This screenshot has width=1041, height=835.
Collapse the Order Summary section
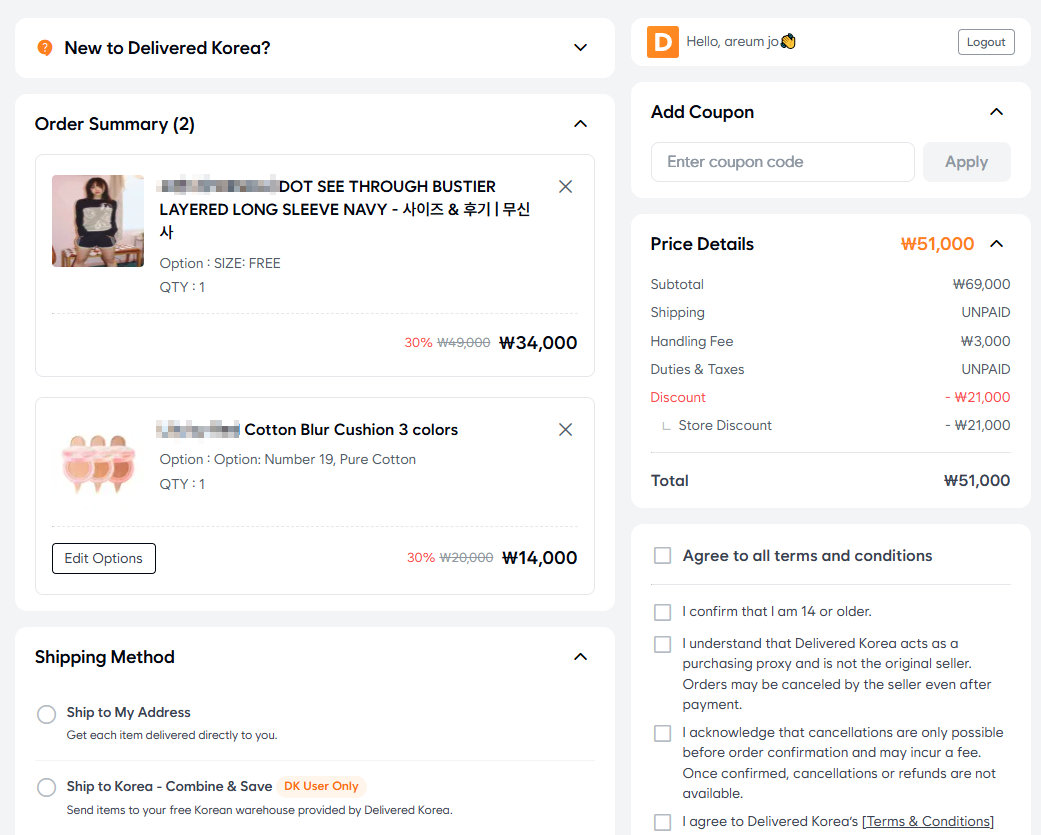(580, 124)
